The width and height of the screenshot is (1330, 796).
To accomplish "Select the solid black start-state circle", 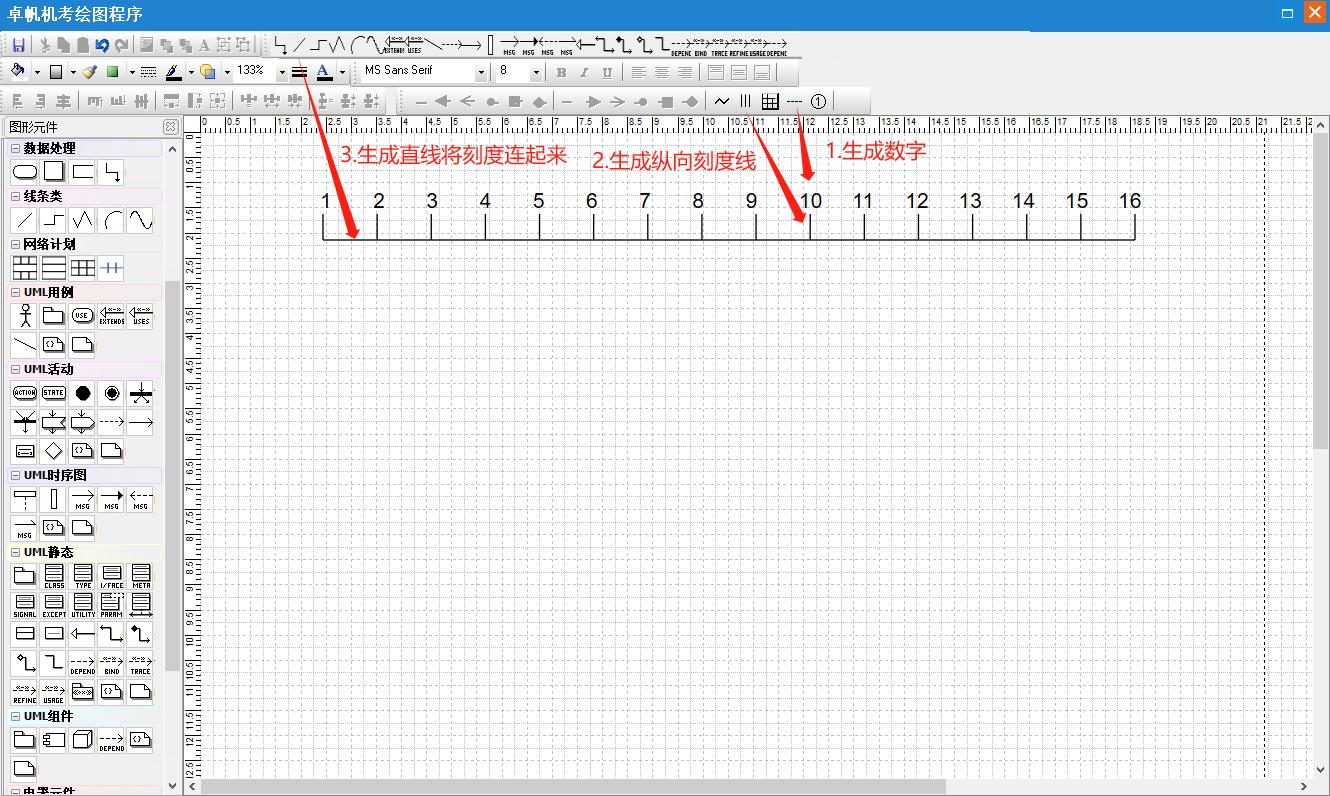I will coord(83,393).
